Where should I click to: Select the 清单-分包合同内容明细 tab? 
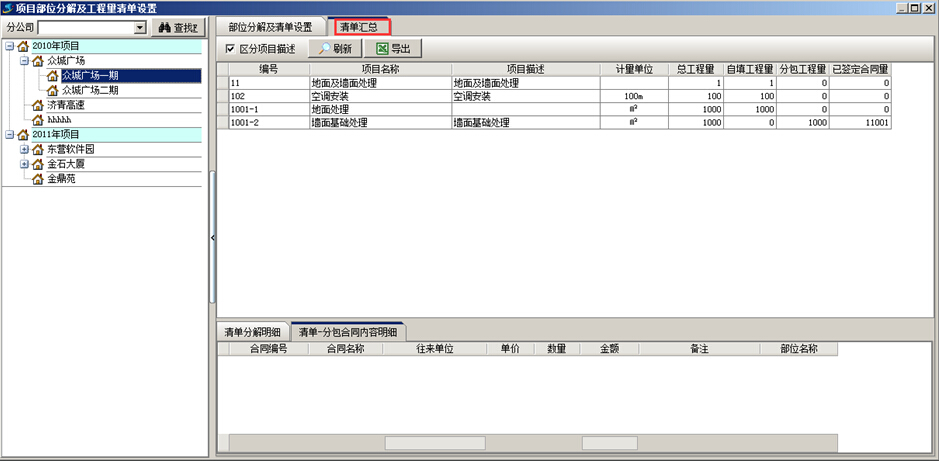coord(348,331)
